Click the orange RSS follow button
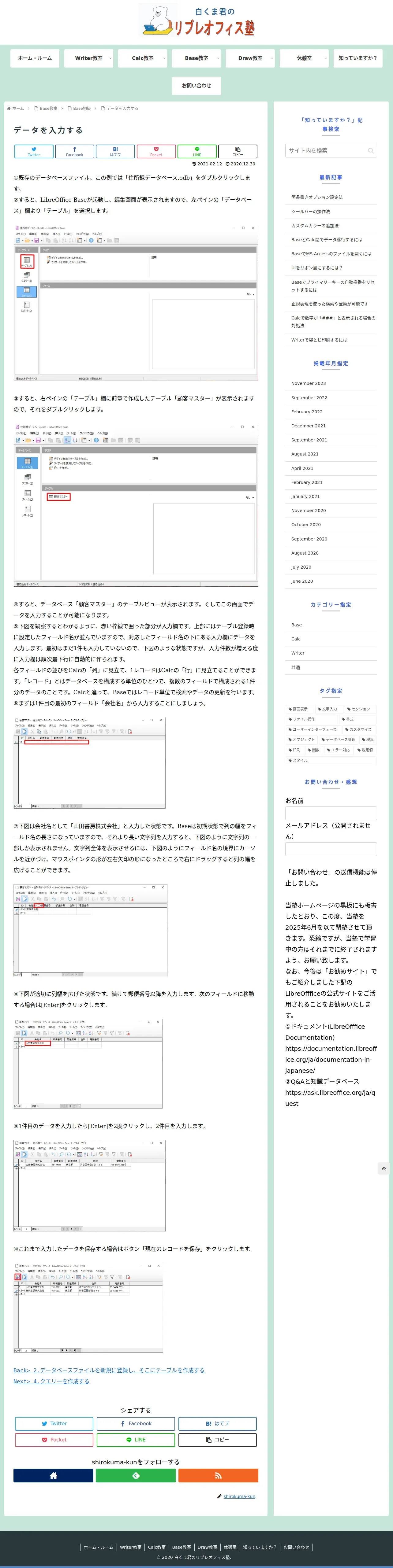The image size is (393, 1568). pyautogui.click(x=218, y=1475)
